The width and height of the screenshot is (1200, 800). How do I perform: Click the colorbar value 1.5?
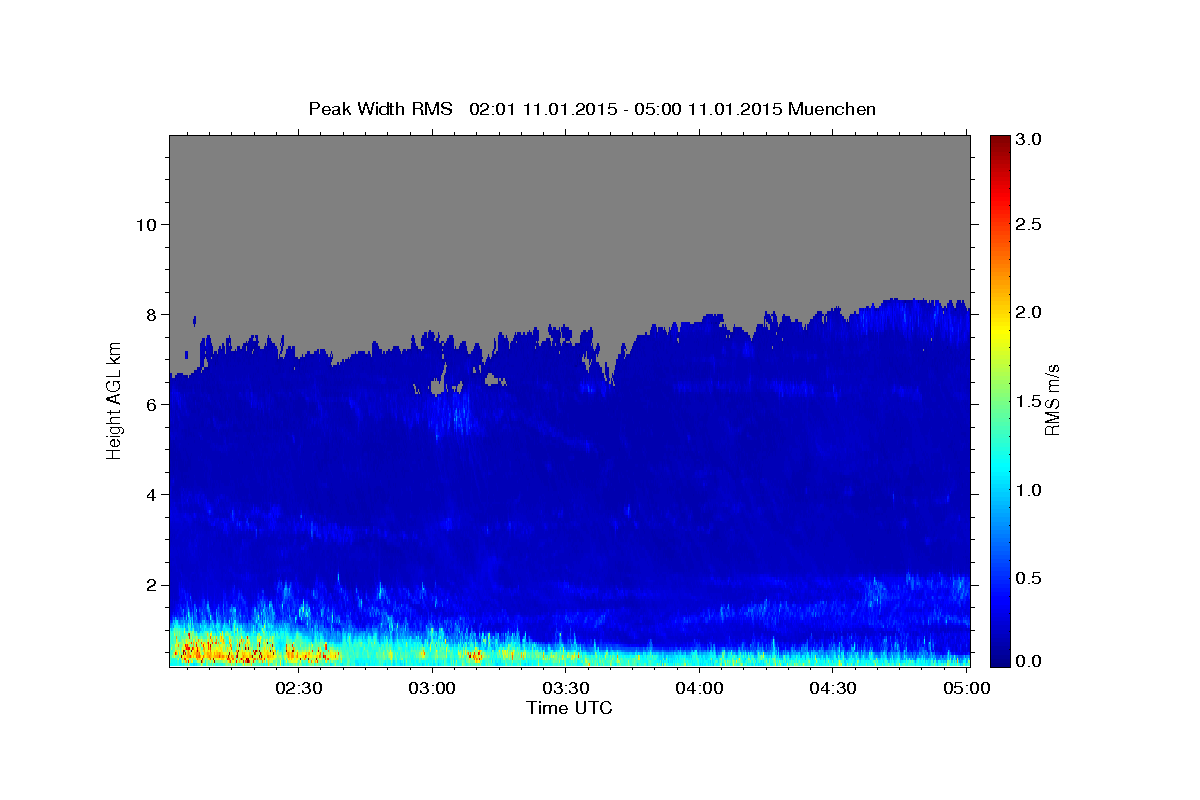(x=1029, y=401)
